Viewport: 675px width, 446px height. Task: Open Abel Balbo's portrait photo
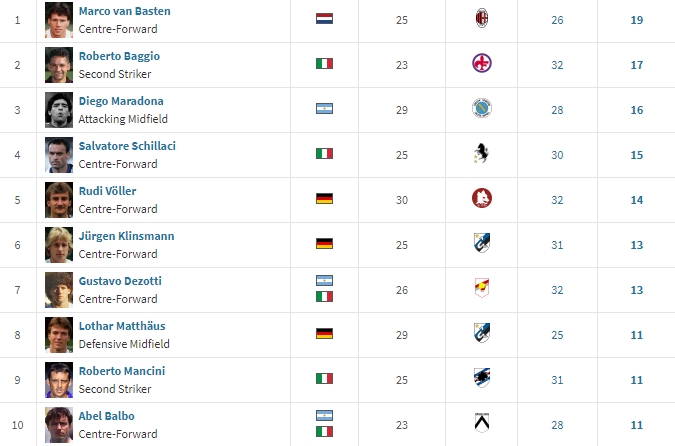59,425
